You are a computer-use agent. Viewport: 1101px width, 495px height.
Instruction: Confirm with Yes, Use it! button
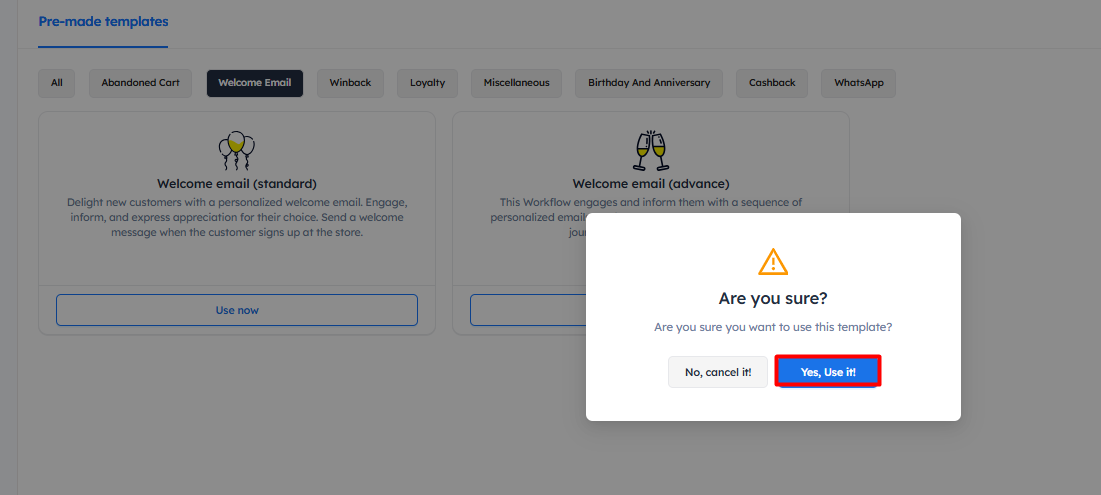(x=828, y=372)
